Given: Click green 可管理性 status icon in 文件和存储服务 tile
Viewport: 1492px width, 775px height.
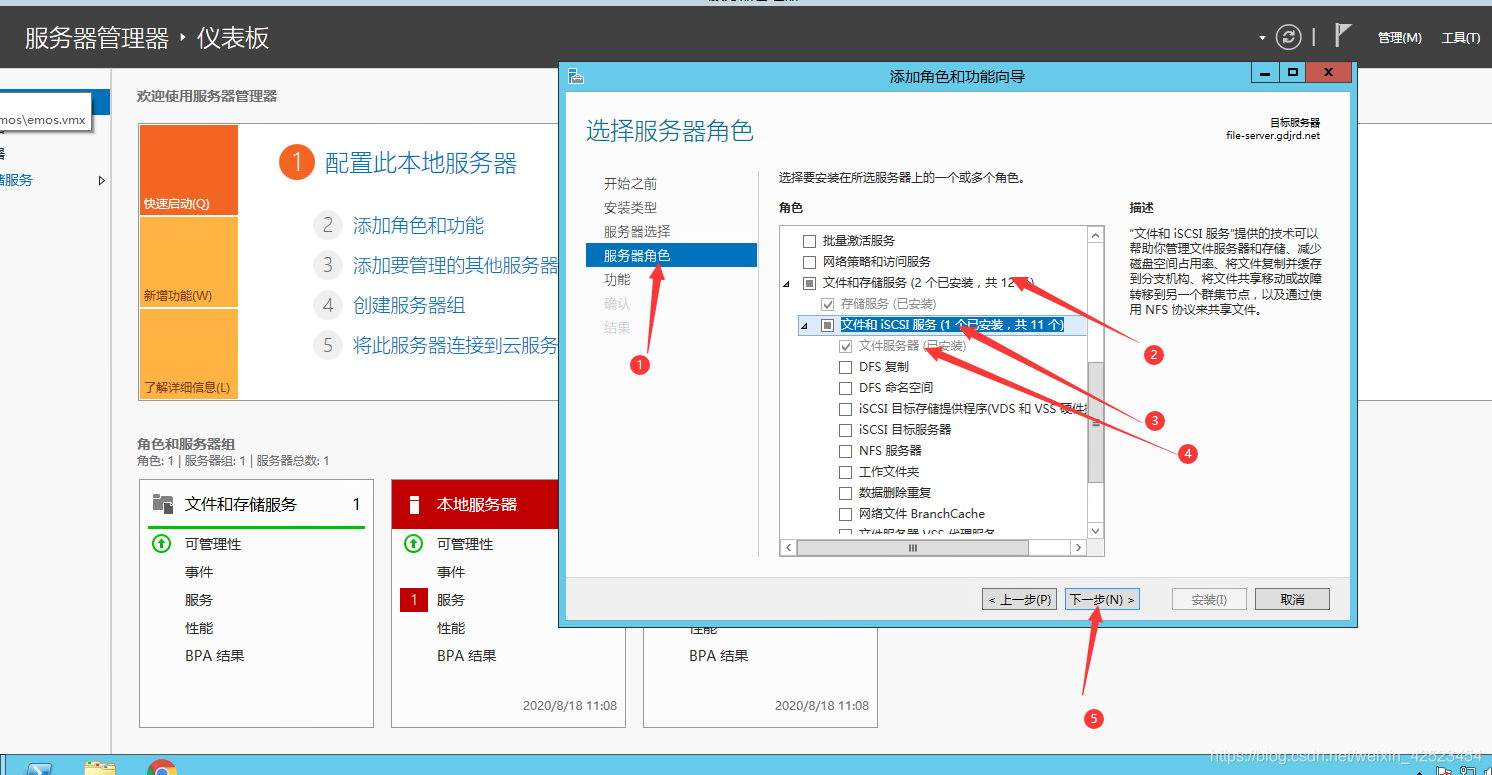Looking at the screenshot, I should [x=161, y=544].
